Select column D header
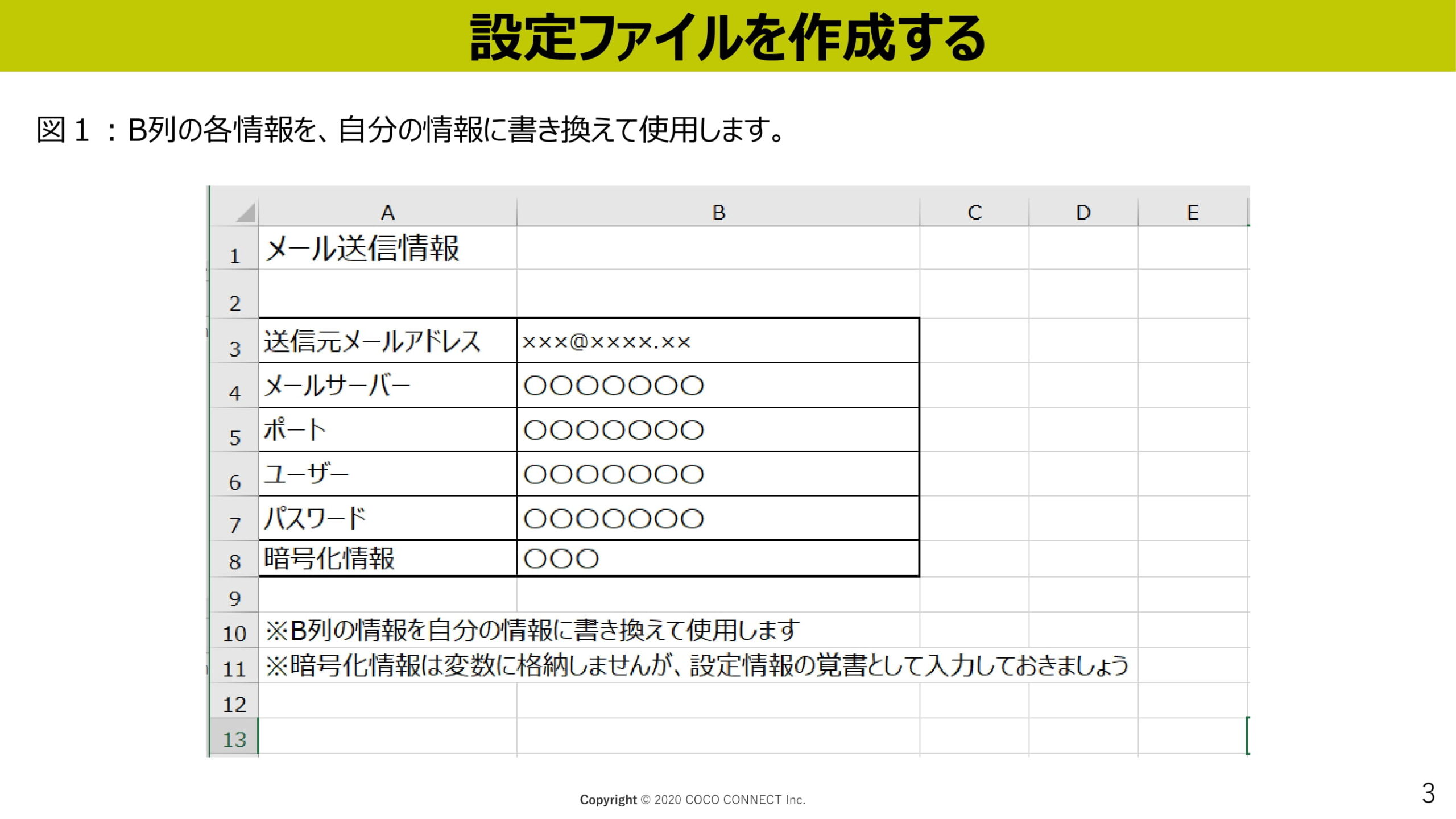The image size is (1456, 819). click(x=1083, y=212)
